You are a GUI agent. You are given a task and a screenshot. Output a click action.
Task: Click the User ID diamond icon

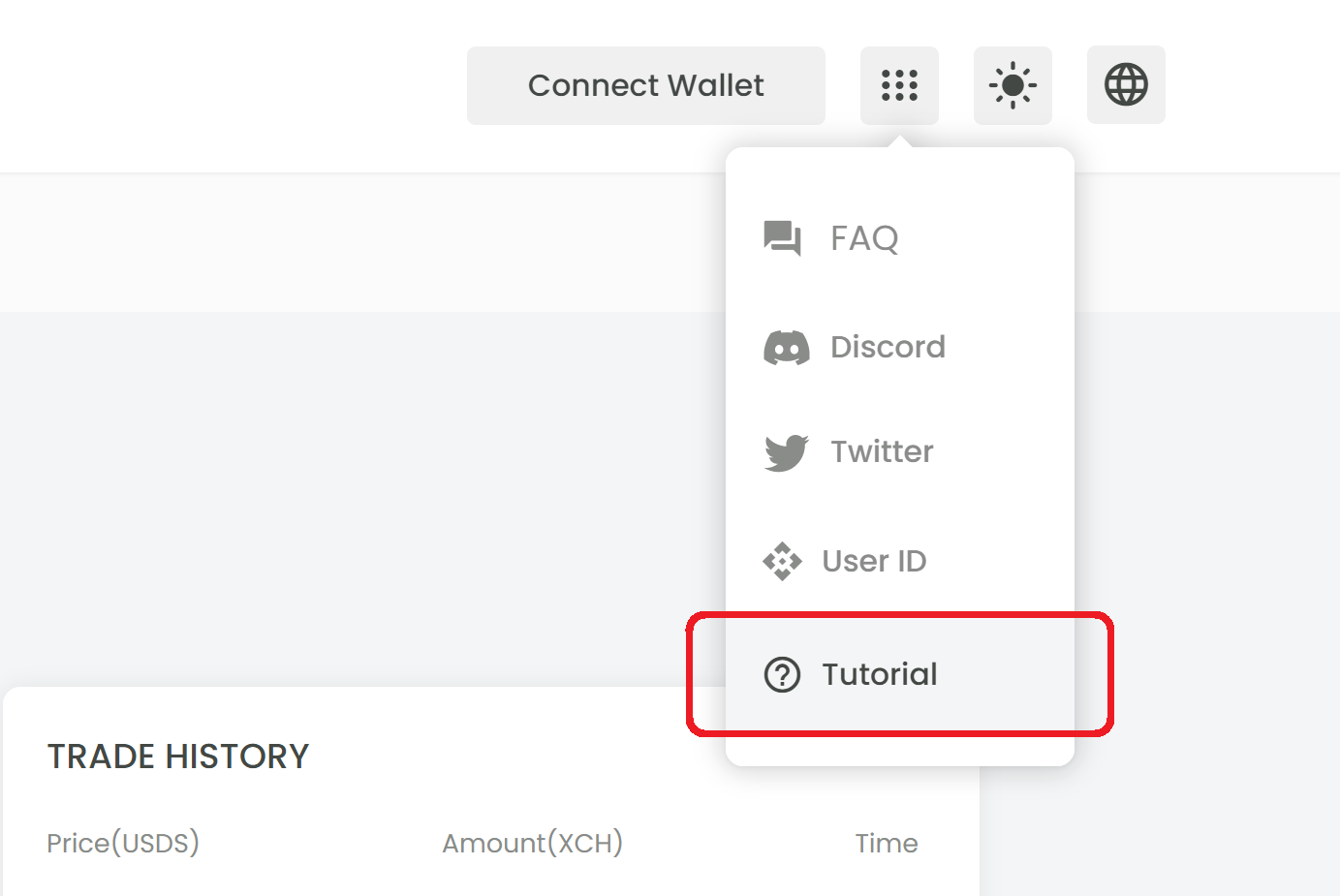click(782, 562)
